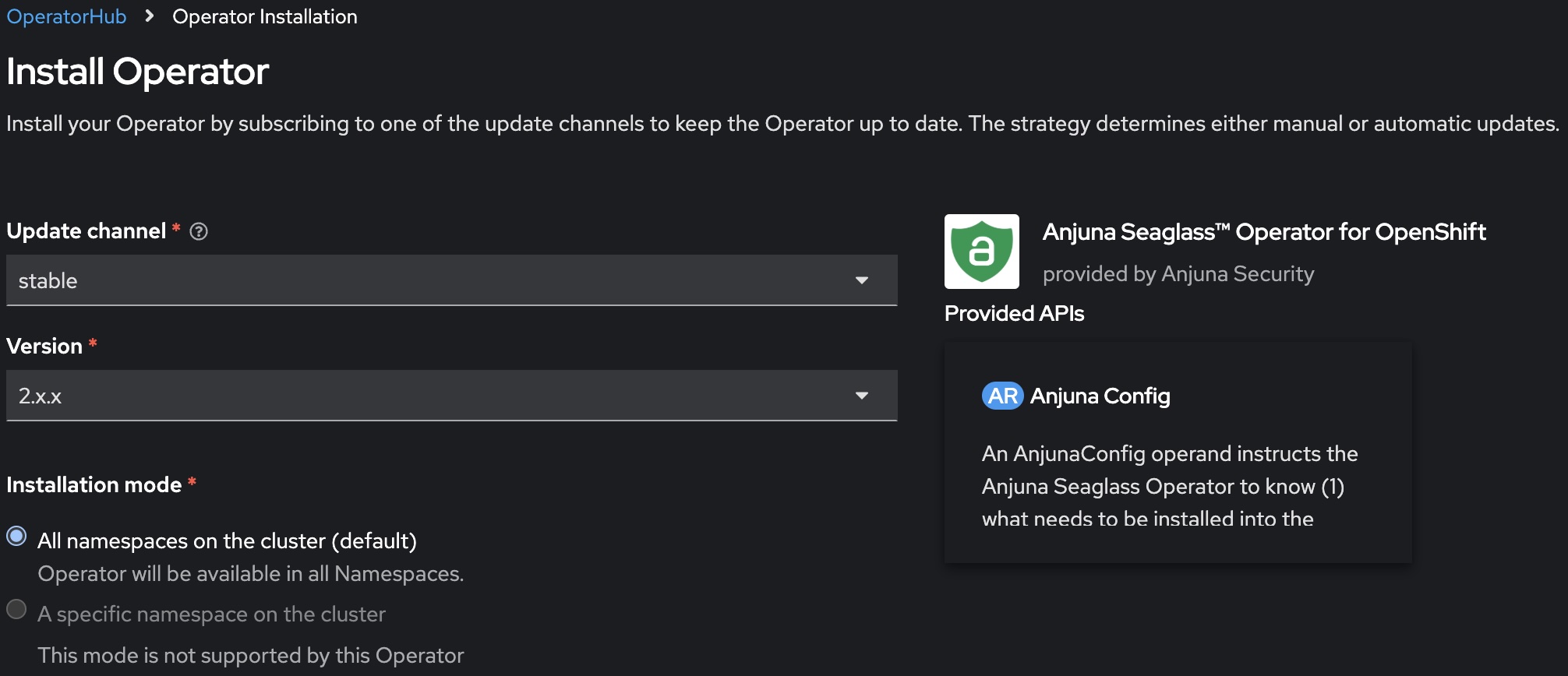Click the Anjuna Config API title

[x=1100, y=396]
